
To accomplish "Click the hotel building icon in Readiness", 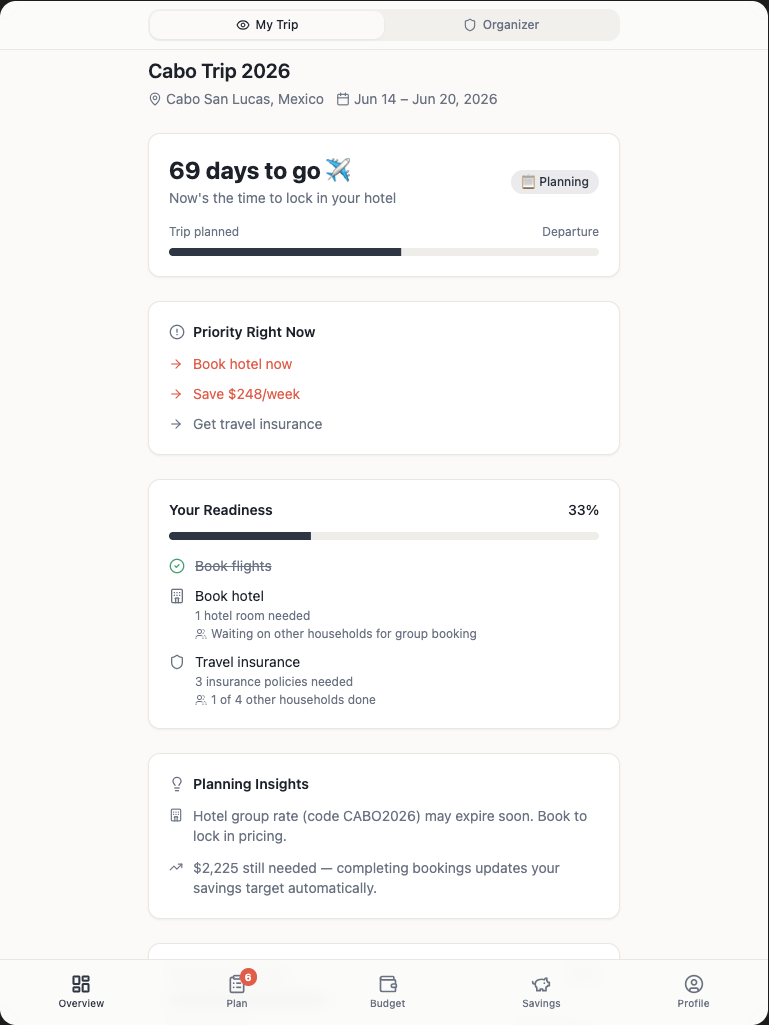I will point(177,596).
